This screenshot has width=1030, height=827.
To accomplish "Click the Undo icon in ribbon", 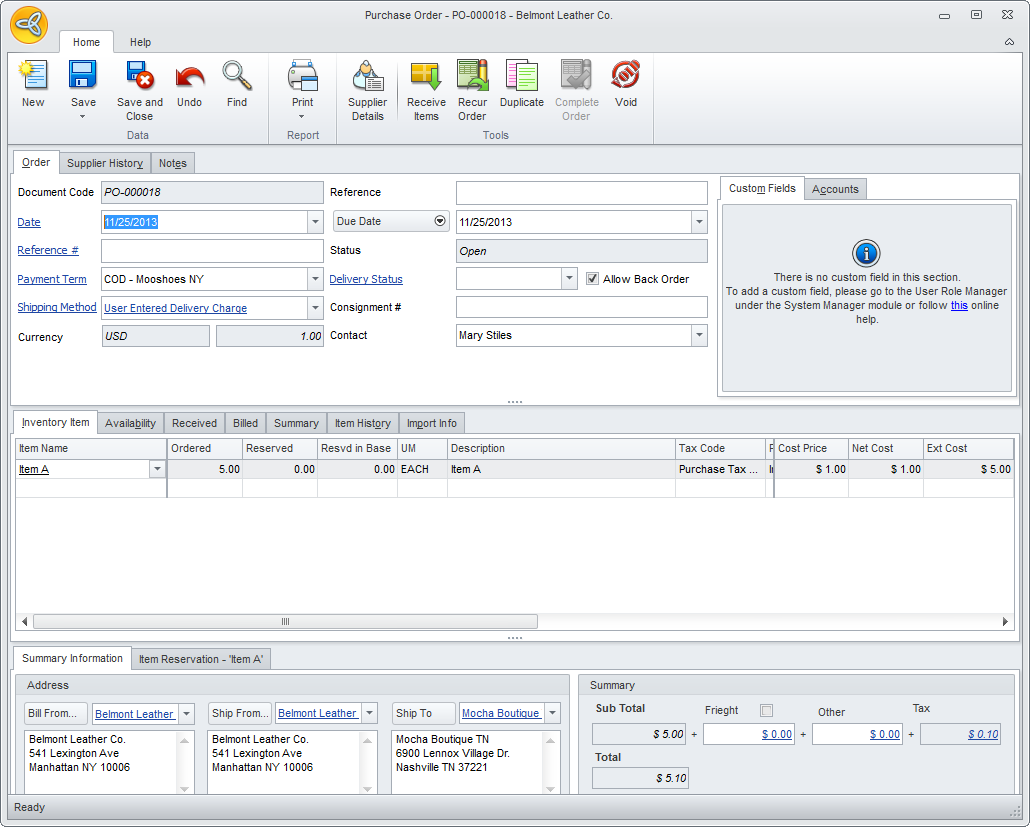I will click(x=189, y=76).
